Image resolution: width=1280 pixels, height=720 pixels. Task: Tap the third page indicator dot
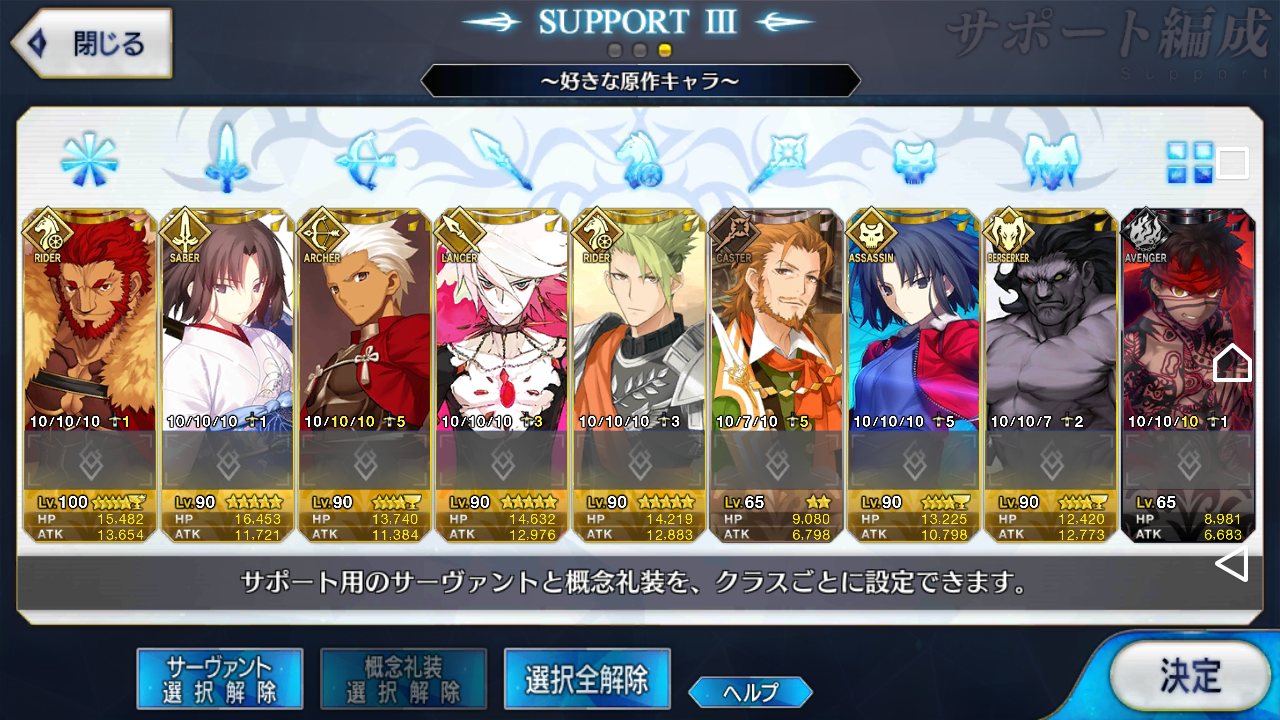[x=665, y=50]
